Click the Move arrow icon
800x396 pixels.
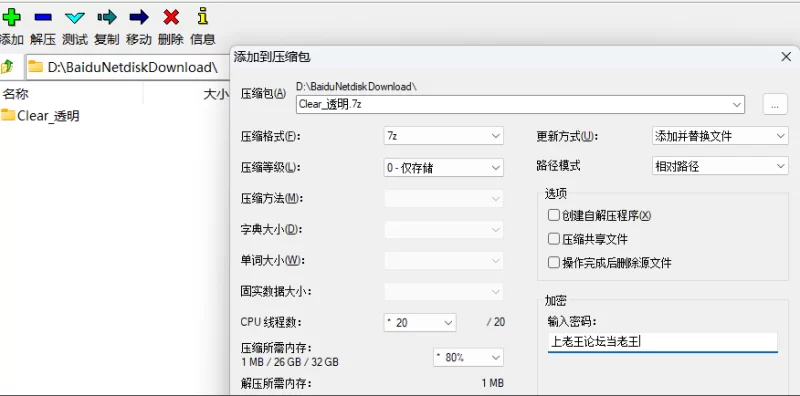pos(139,17)
